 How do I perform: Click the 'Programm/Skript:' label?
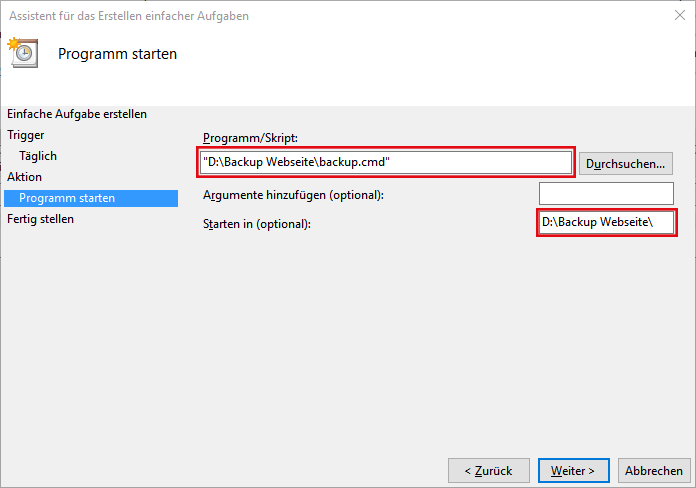click(250, 137)
